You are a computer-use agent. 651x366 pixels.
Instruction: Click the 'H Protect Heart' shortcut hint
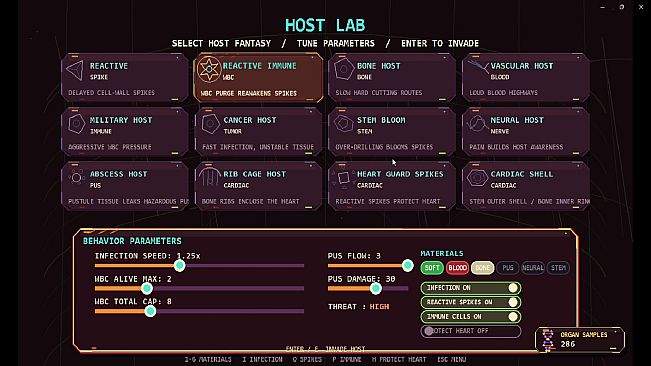click(x=399, y=359)
